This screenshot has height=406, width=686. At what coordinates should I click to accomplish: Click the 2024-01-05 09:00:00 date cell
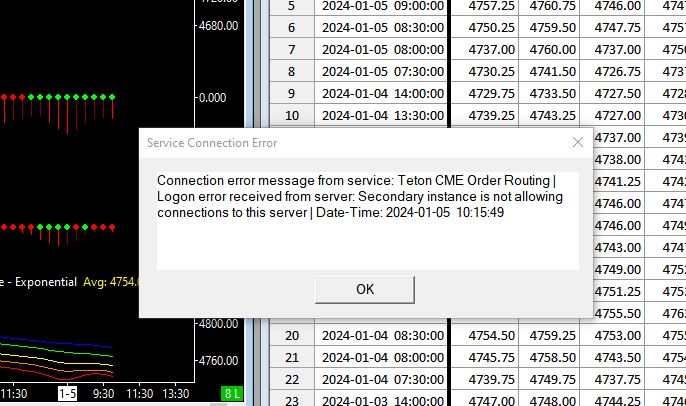382,6
